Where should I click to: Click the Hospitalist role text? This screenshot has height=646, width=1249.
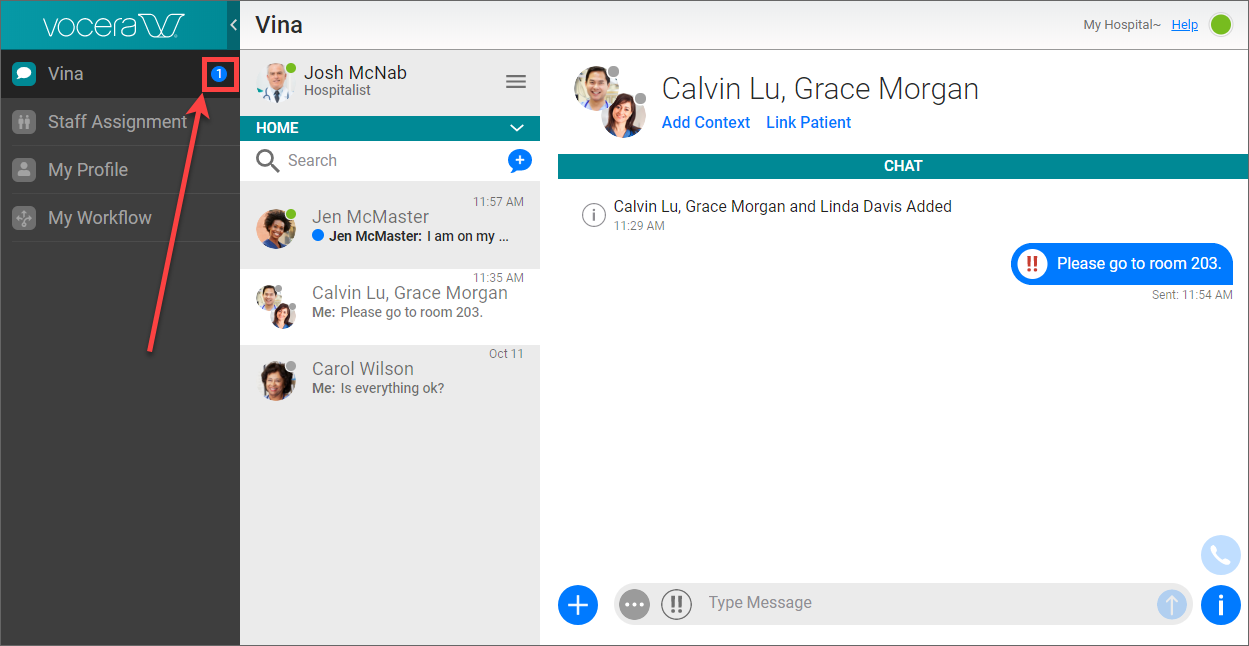coord(337,91)
